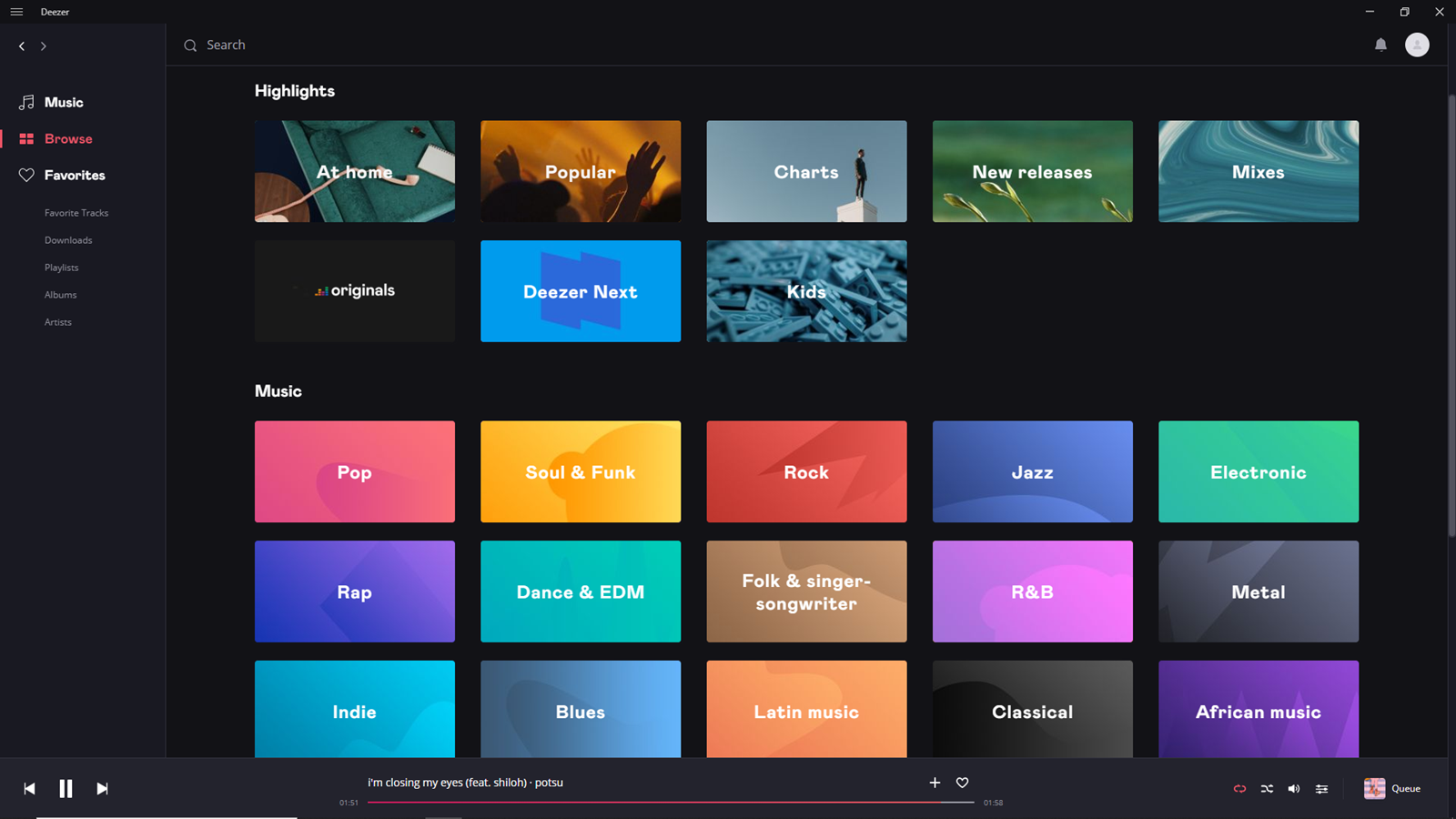Viewport: 1456px width, 819px height.
Task: Click the plus icon to add track
Action: (x=935, y=783)
